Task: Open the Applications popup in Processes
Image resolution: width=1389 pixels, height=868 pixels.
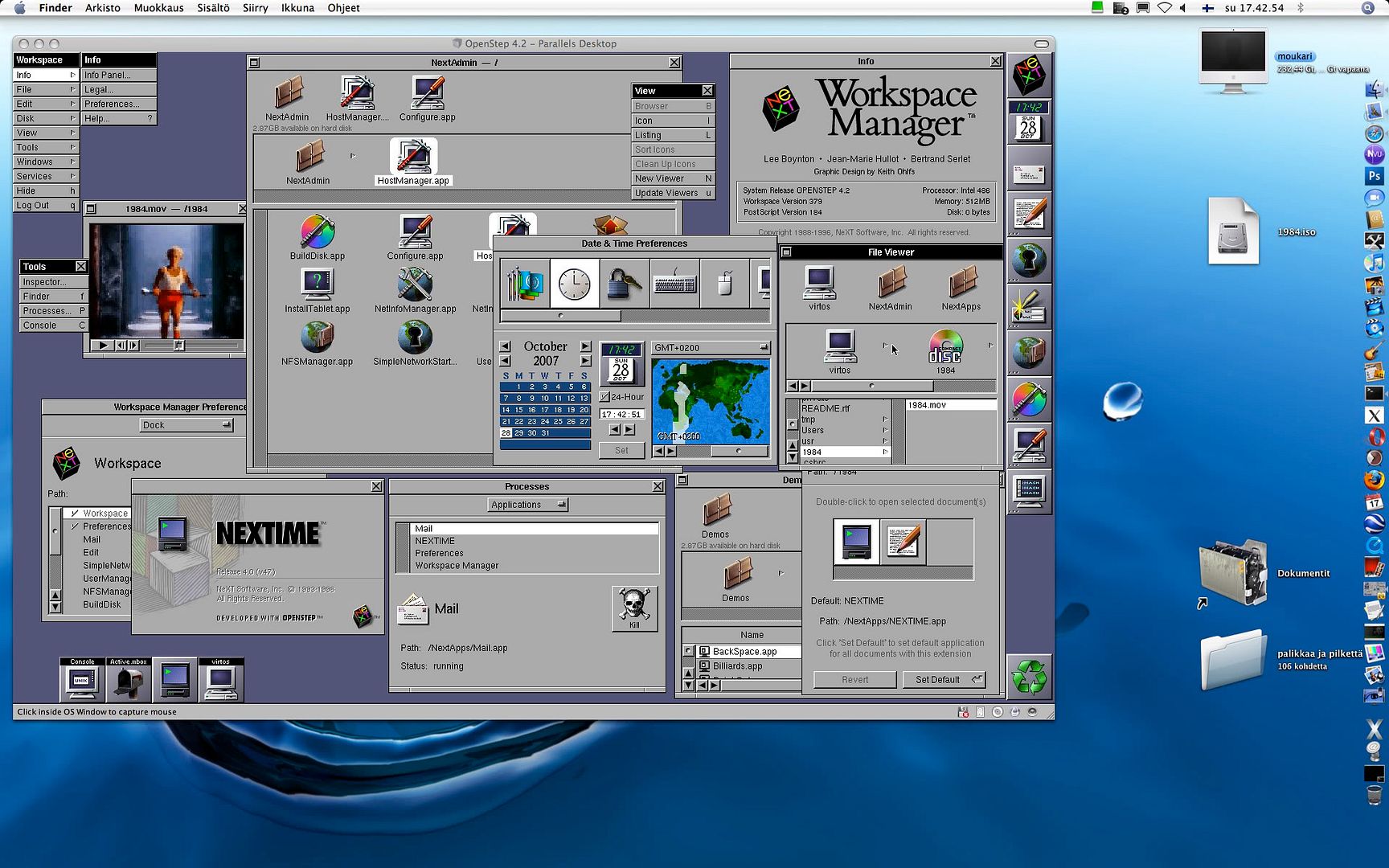Action: [528, 505]
